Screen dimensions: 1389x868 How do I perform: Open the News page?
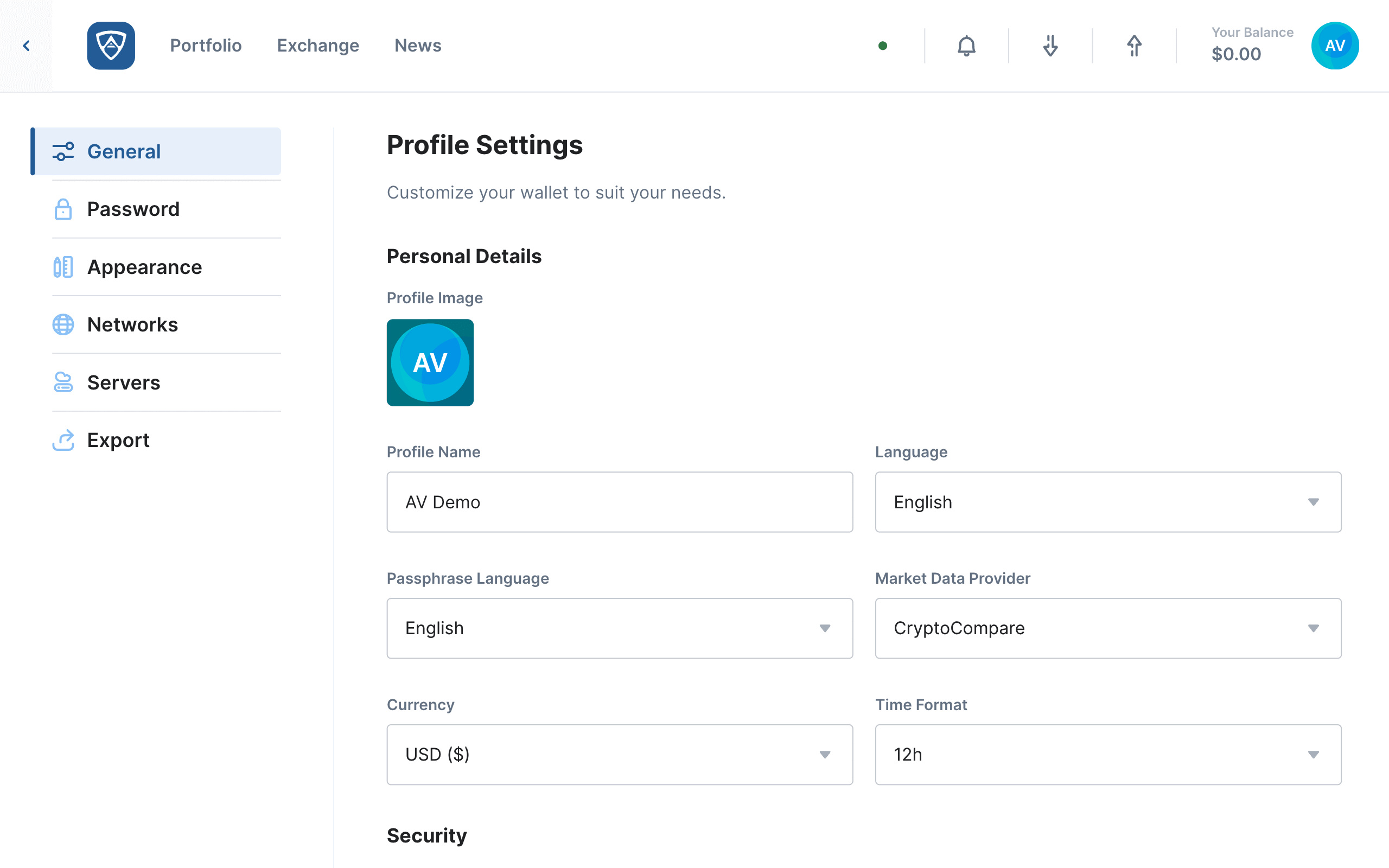pos(418,46)
